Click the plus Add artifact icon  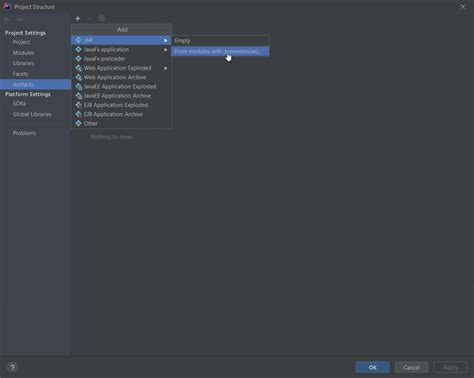tap(78, 19)
